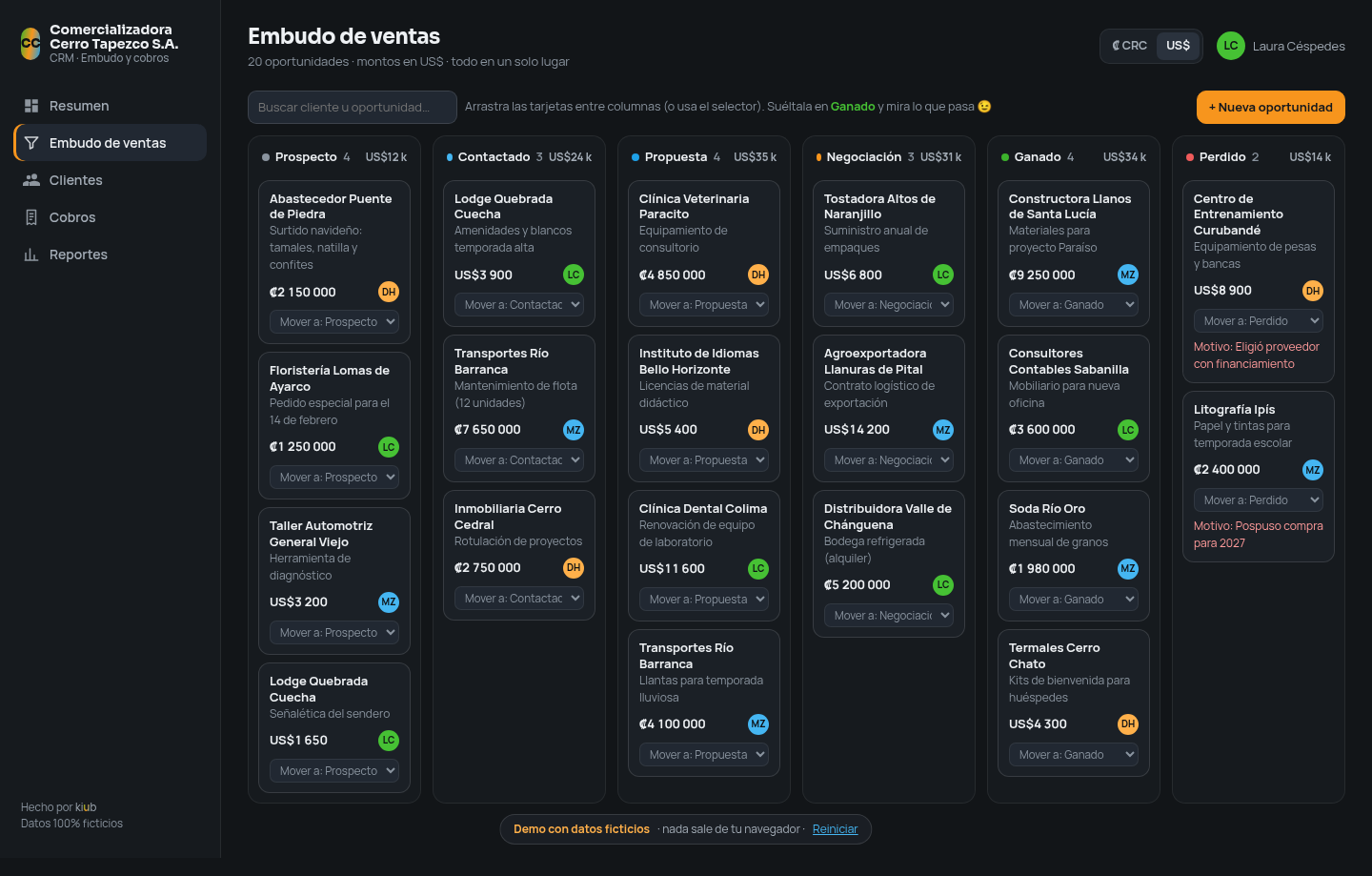The width and height of the screenshot is (1372, 876).
Task: Click MZ avatar on Constructora Llanos de Santa Lucía card
Action: (x=1128, y=275)
